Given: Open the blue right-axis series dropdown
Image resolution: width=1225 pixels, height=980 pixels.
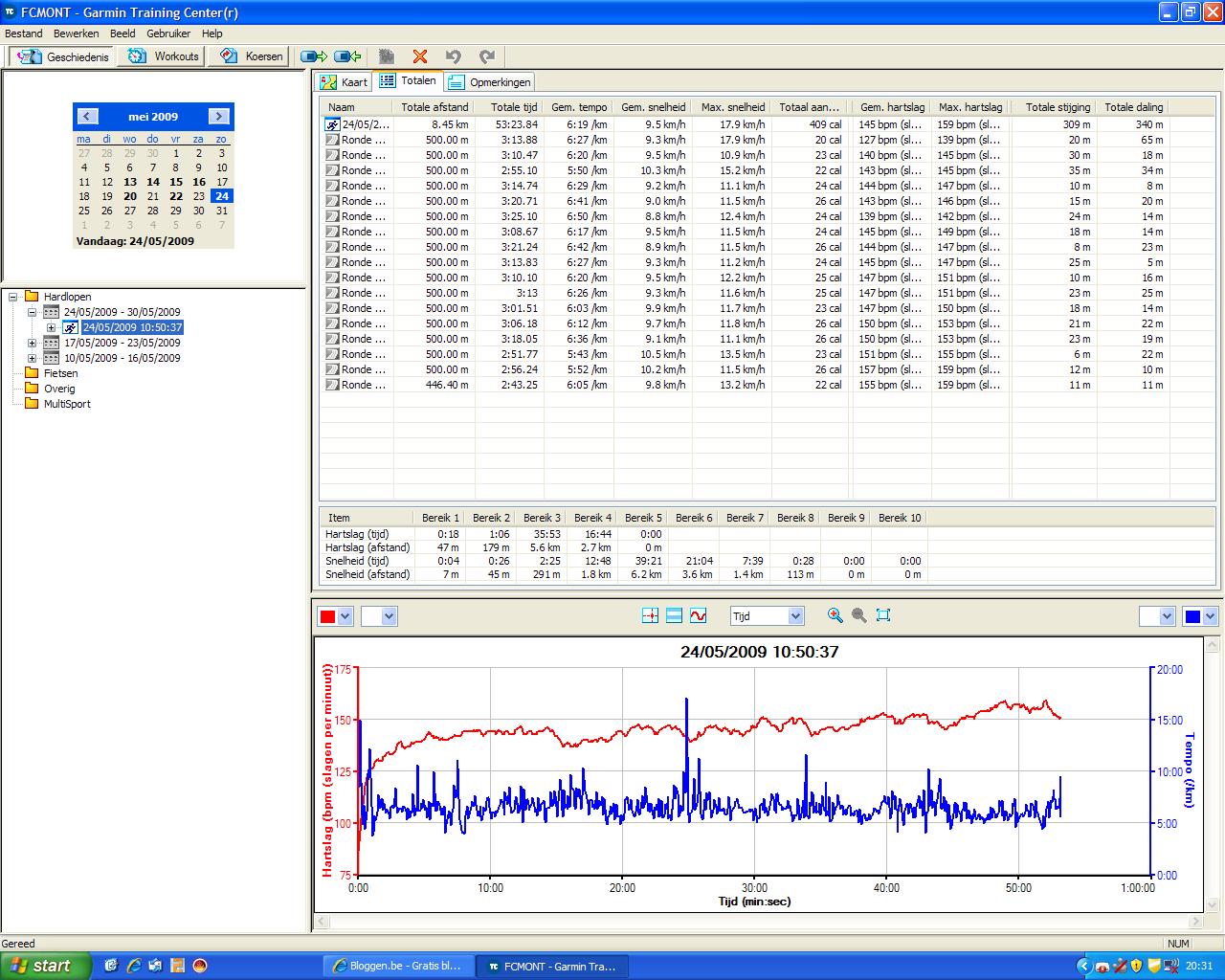Looking at the screenshot, I should [x=1211, y=616].
